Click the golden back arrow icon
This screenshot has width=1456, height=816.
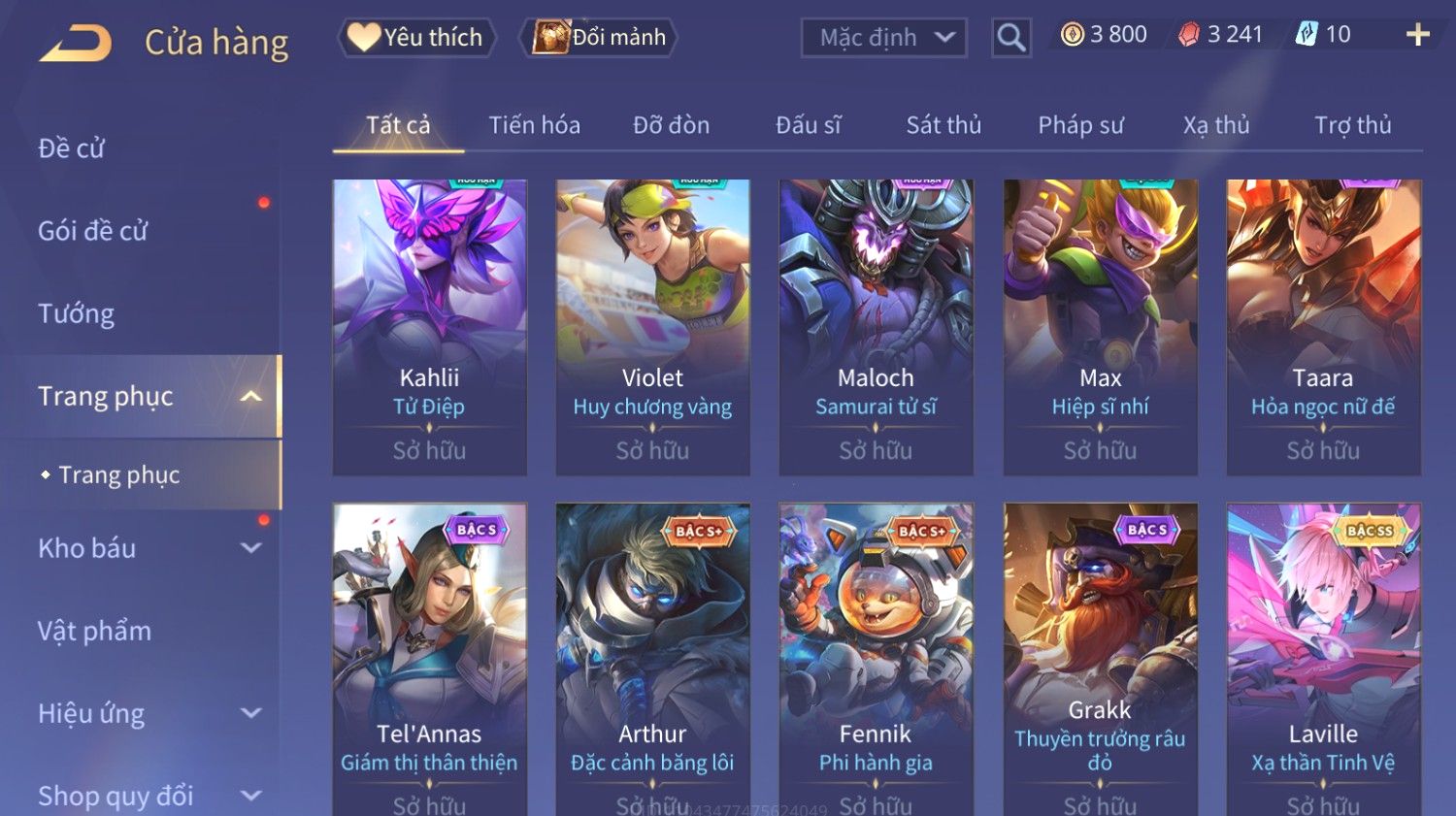[x=76, y=44]
